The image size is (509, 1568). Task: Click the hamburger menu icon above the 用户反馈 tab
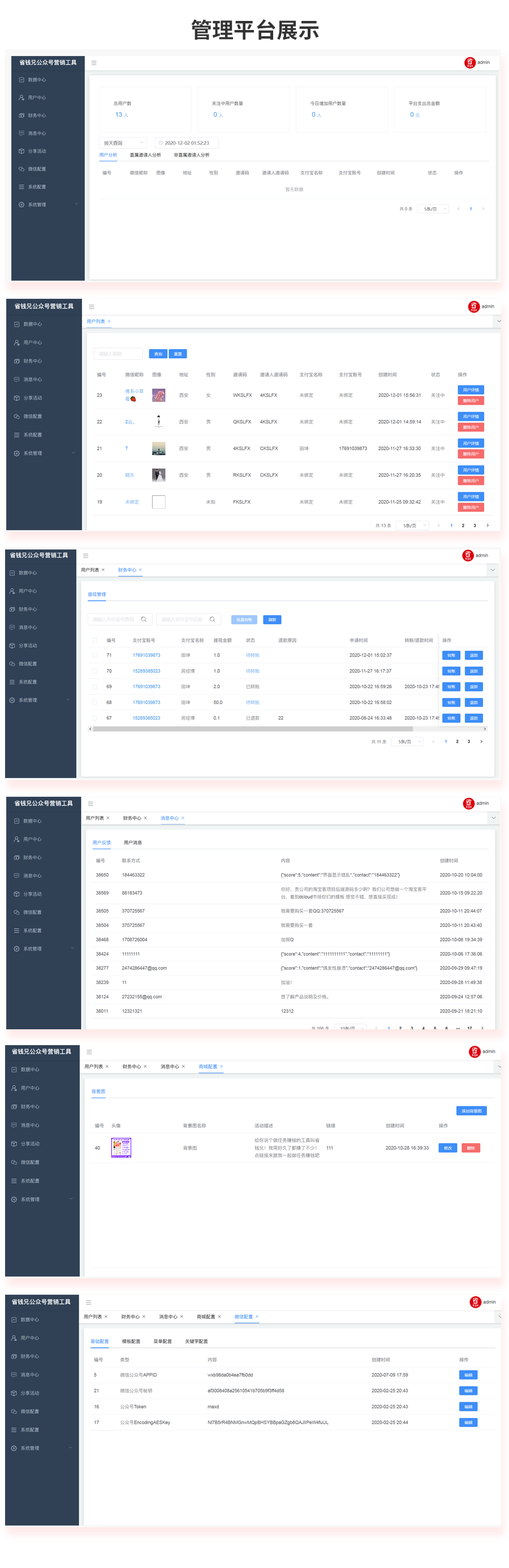point(90,804)
